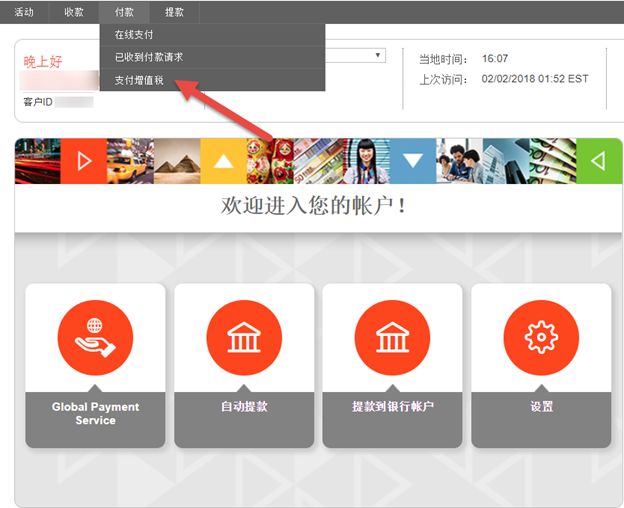Open the 付款 menu tab

click(x=124, y=12)
